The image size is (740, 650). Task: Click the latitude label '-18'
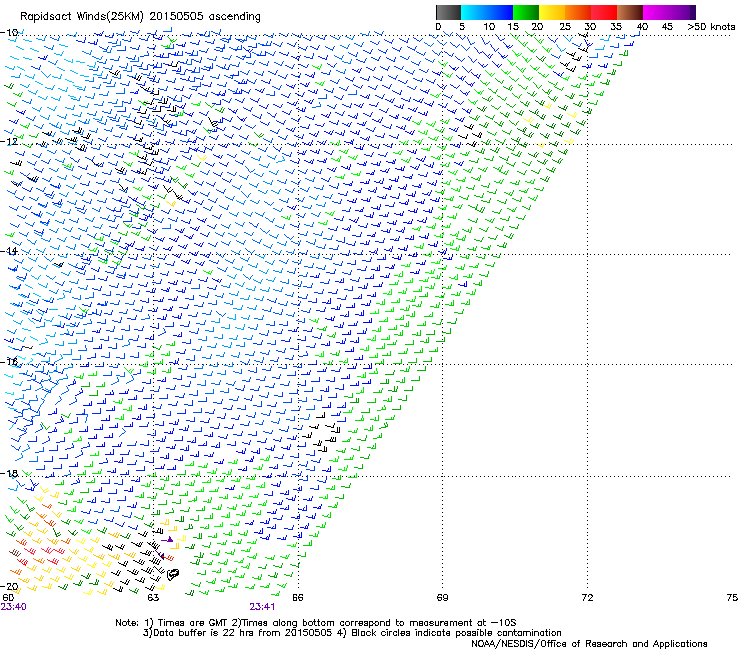(x=9, y=473)
